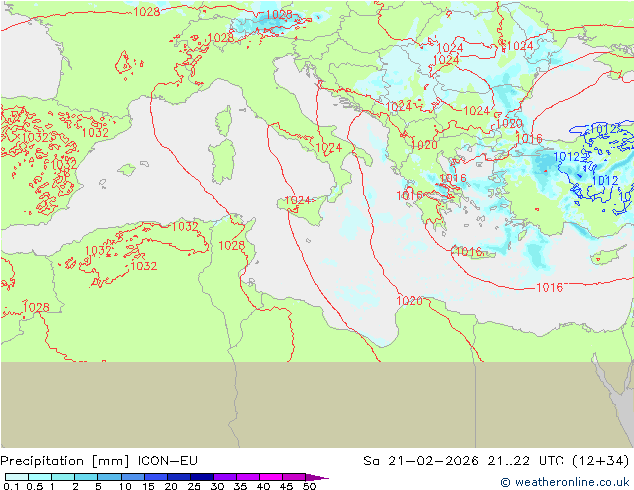This screenshot has height=490, width=634.
Task: Pick the 40–45 mm magenta legend swatch
Action: [x=271, y=477]
